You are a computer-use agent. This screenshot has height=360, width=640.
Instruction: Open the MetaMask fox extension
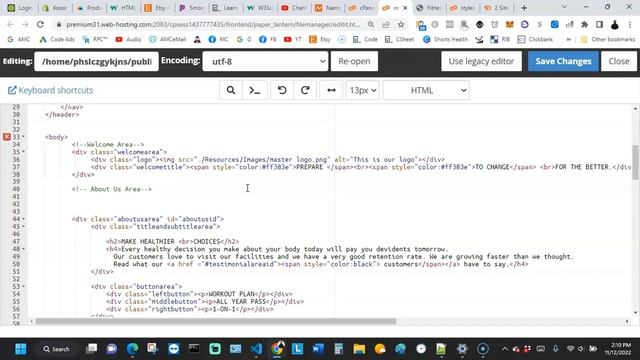509,24
